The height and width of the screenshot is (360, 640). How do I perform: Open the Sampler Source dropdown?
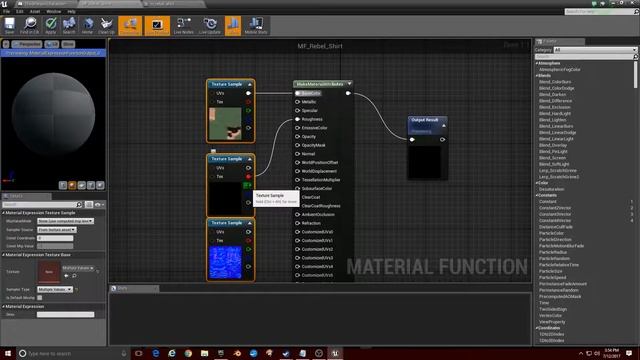[x=57, y=230]
